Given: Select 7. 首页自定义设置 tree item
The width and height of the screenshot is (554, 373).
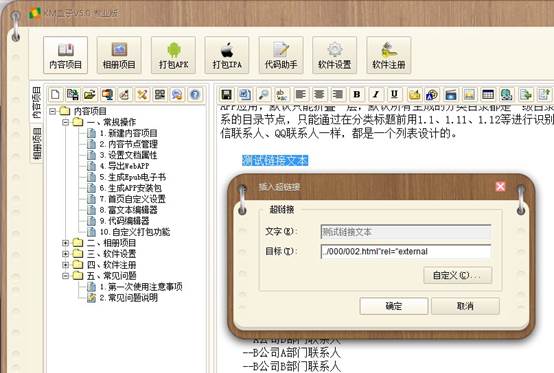Looking at the screenshot, I should pyautogui.click(x=132, y=199).
